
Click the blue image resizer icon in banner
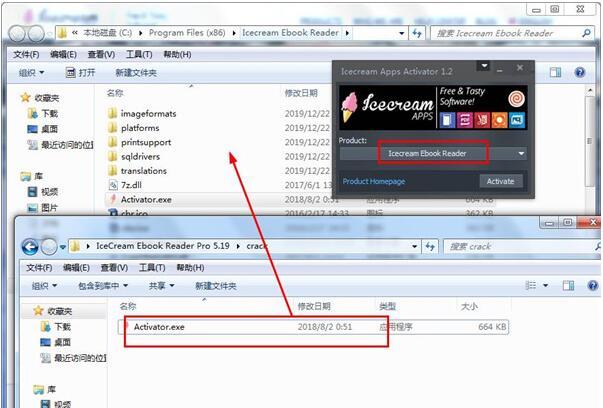pos(517,120)
